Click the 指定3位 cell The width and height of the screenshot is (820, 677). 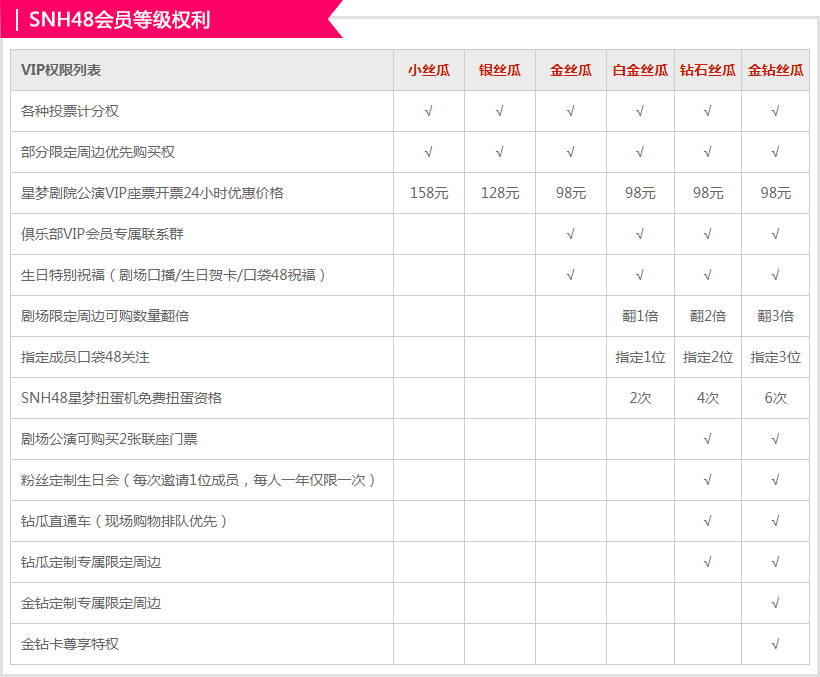click(776, 357)
